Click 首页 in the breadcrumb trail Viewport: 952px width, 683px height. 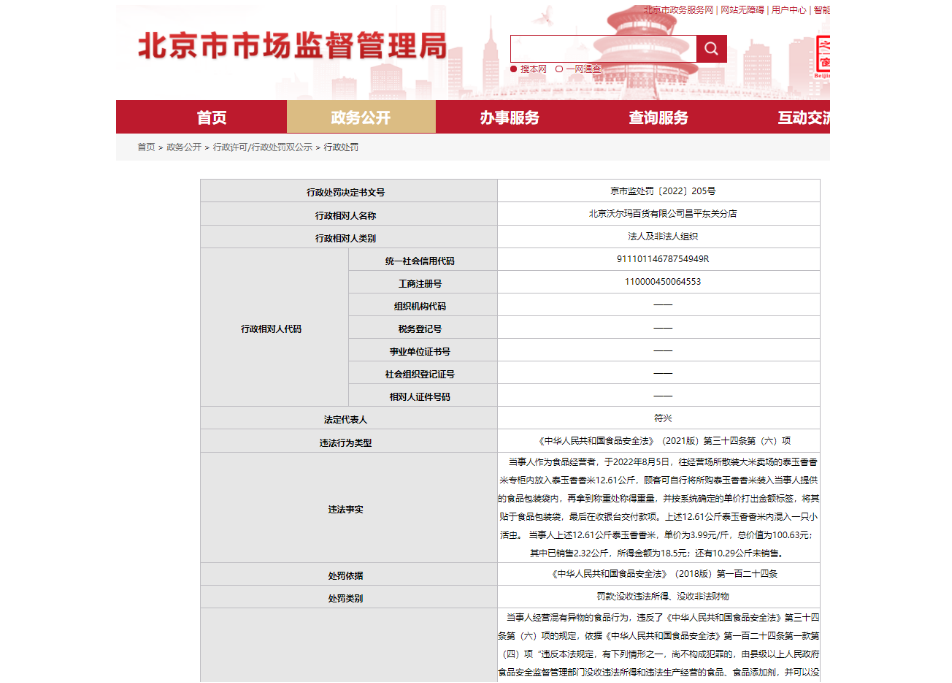click(x=146, y=147)
